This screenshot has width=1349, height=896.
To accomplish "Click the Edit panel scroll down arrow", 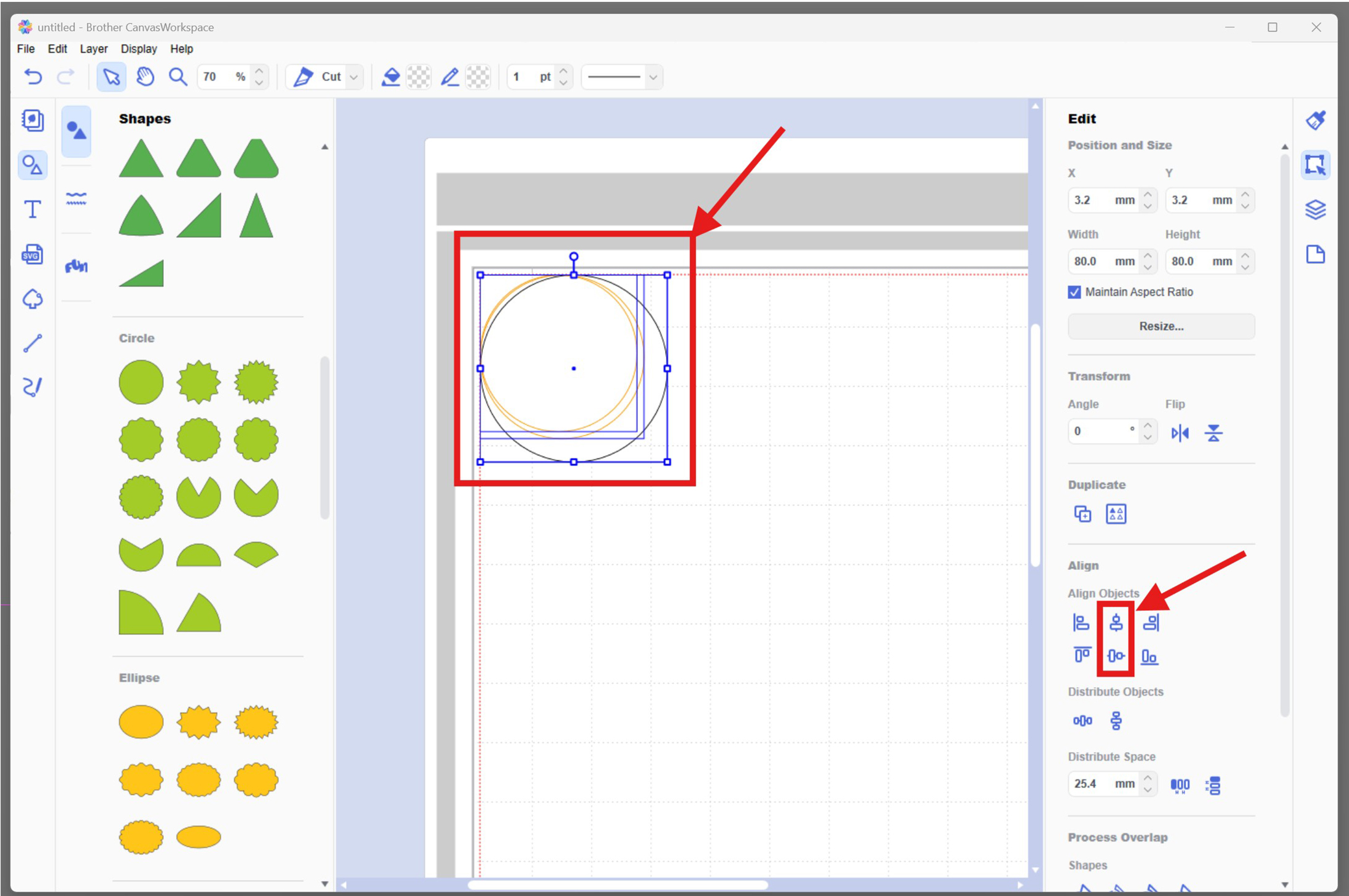I will pyautogui.click(x=1285, y=884).
